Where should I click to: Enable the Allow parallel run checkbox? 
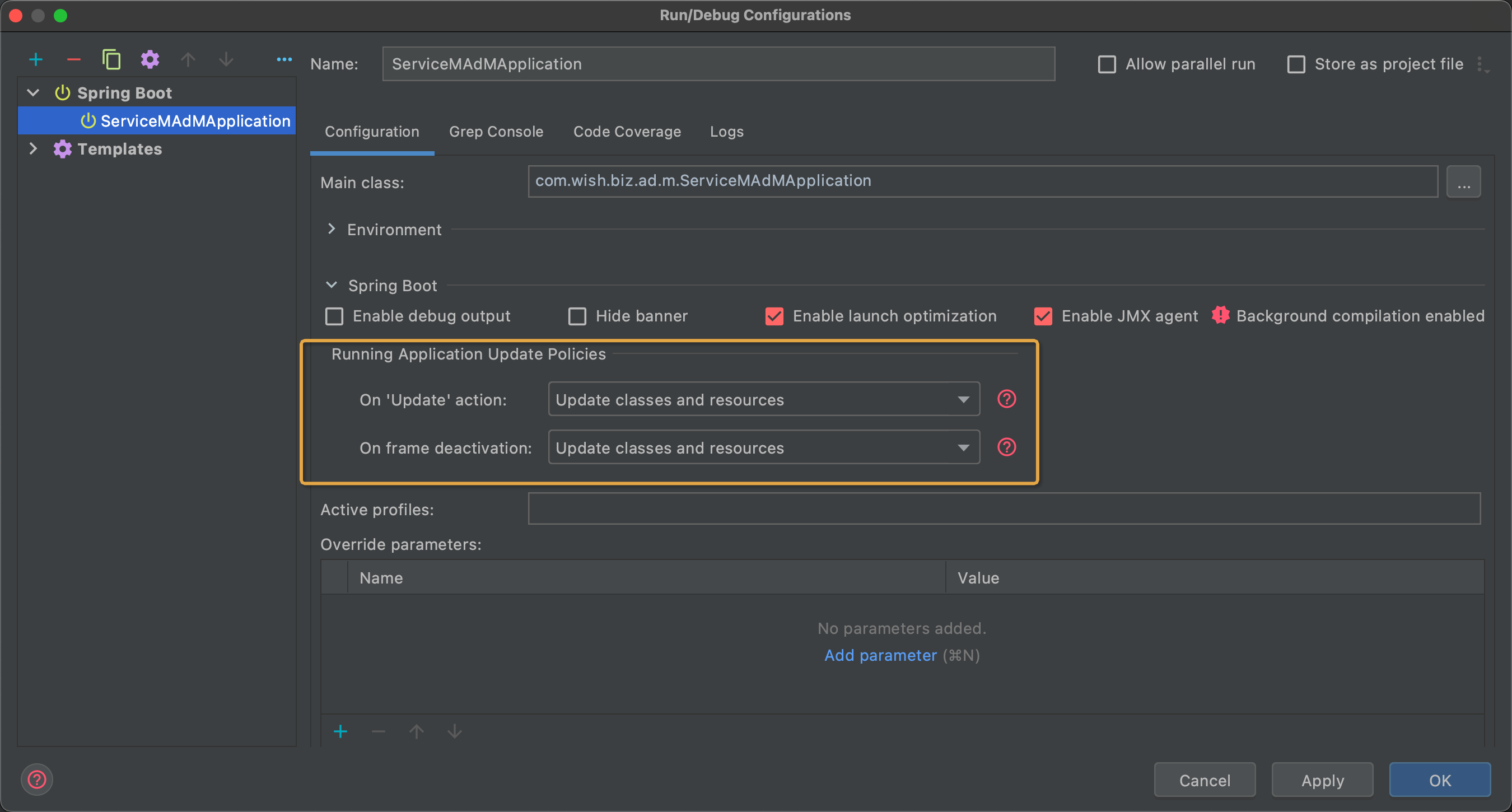coord(1107,64)
